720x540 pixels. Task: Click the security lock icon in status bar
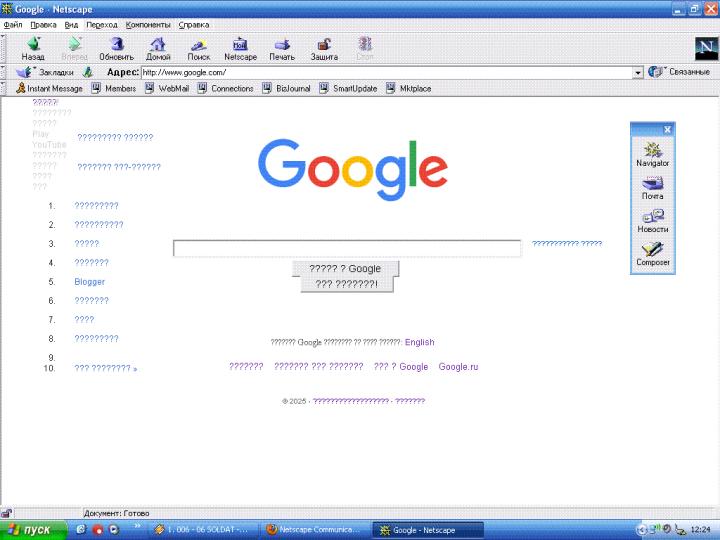tap(6, 513)
